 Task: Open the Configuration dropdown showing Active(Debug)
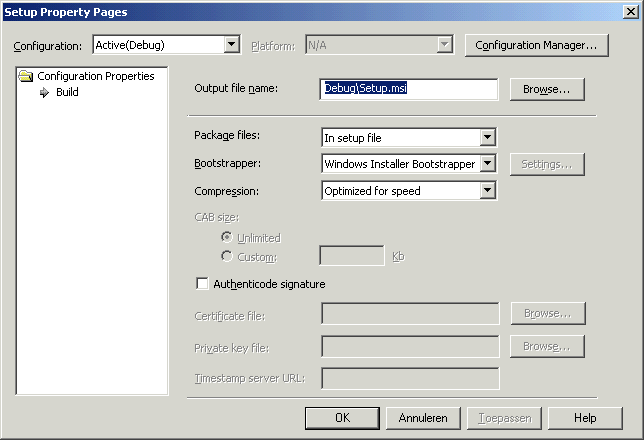232,45
